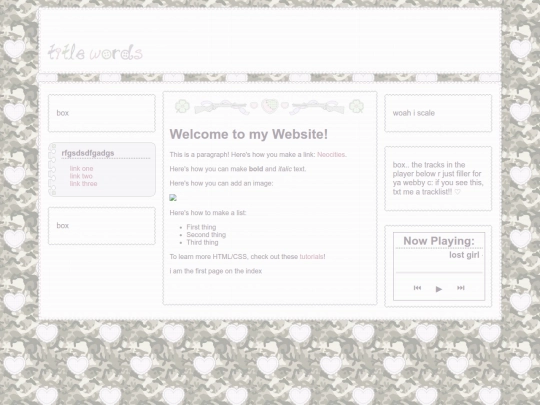Open 'link three' in the sidebar
Screen dimensions: 540x405
(83, 184)
